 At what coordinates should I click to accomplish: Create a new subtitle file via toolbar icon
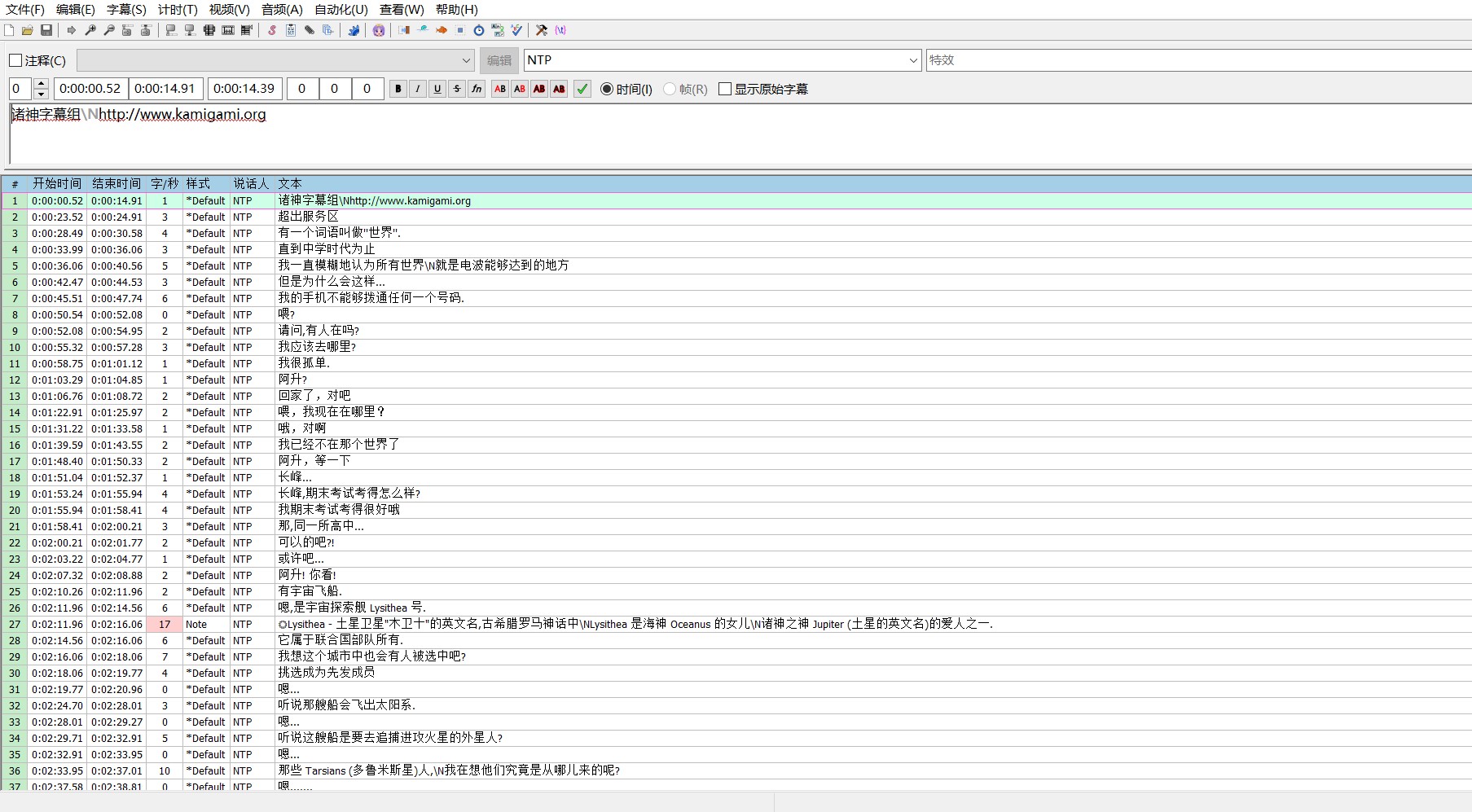tap(9, 30)
